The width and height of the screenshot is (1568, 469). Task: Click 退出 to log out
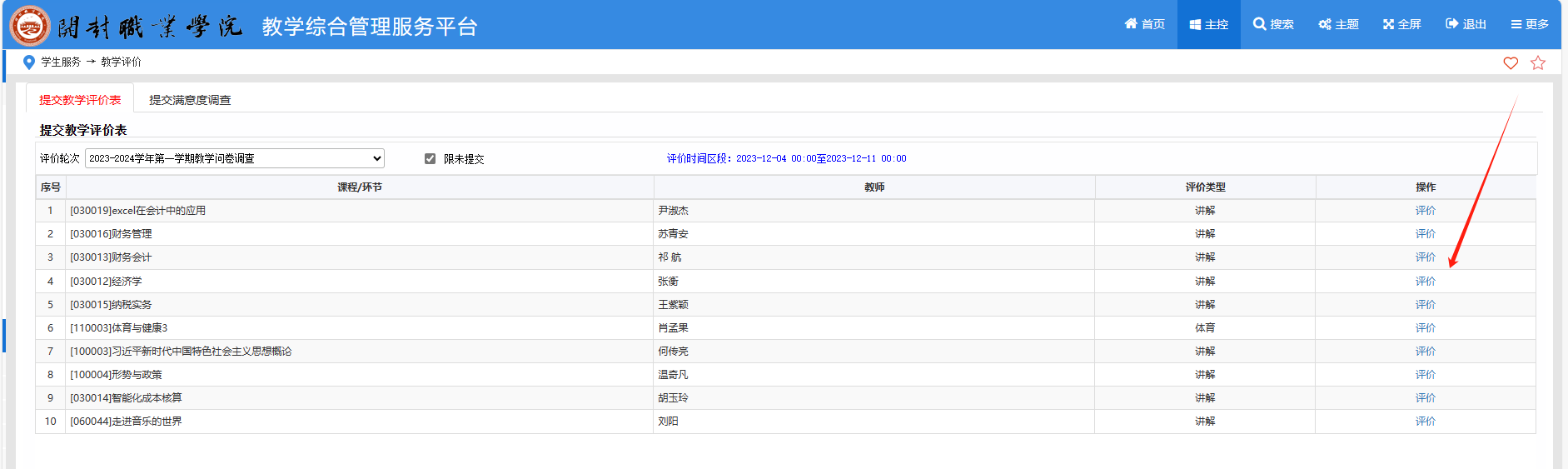tap(1466, 24)
